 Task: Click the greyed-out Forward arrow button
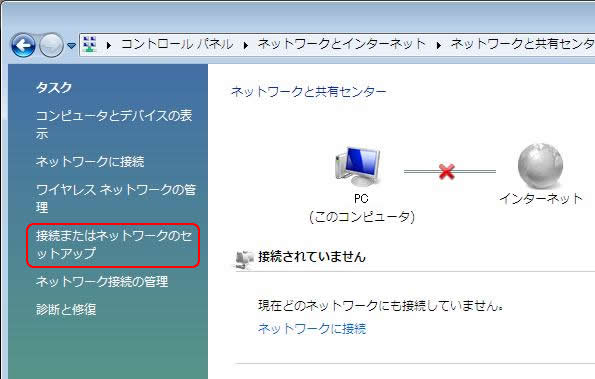52,45
